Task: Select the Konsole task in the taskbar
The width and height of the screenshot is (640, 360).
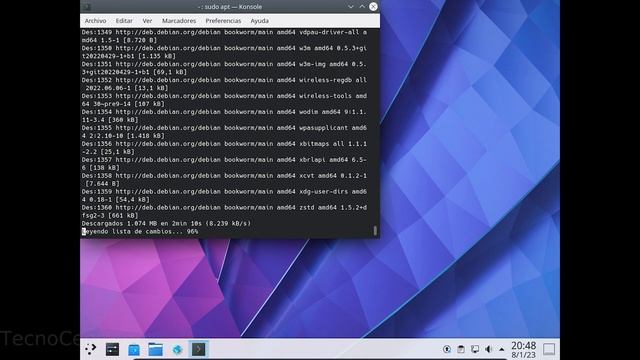Action: pos(198,349)
